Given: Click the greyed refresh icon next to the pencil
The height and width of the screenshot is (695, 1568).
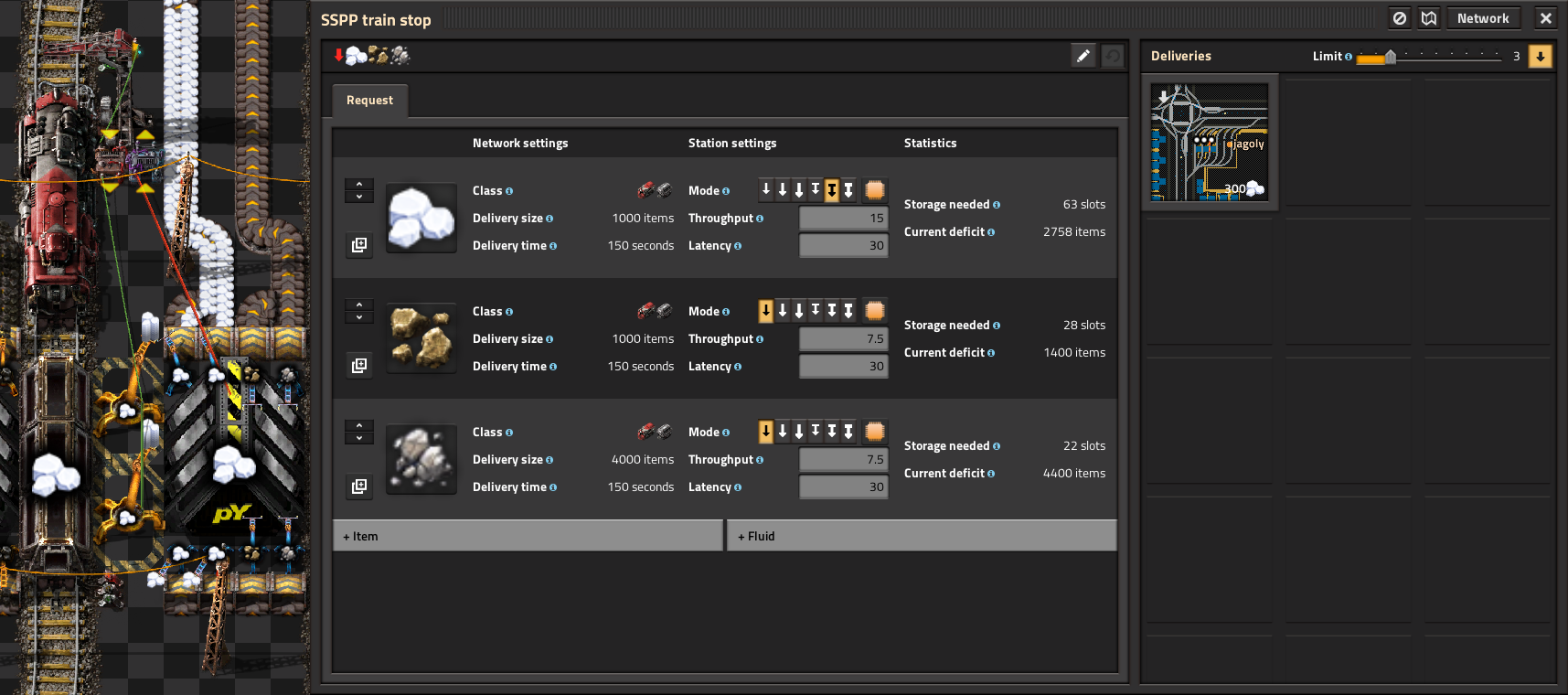Looking at the screenshot, I should click(x=1113, y=56).
